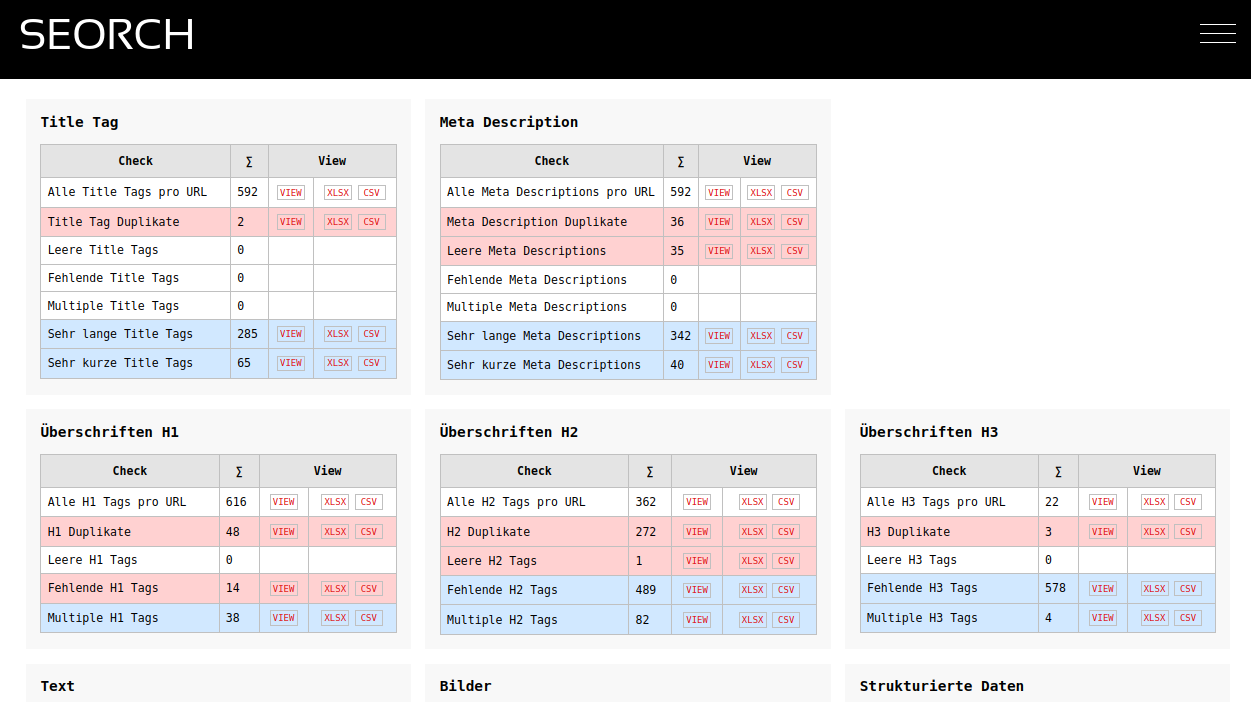Export CSV for Sehr lange Title Tags
This screenshot has width=1251, height=702.
371,334
